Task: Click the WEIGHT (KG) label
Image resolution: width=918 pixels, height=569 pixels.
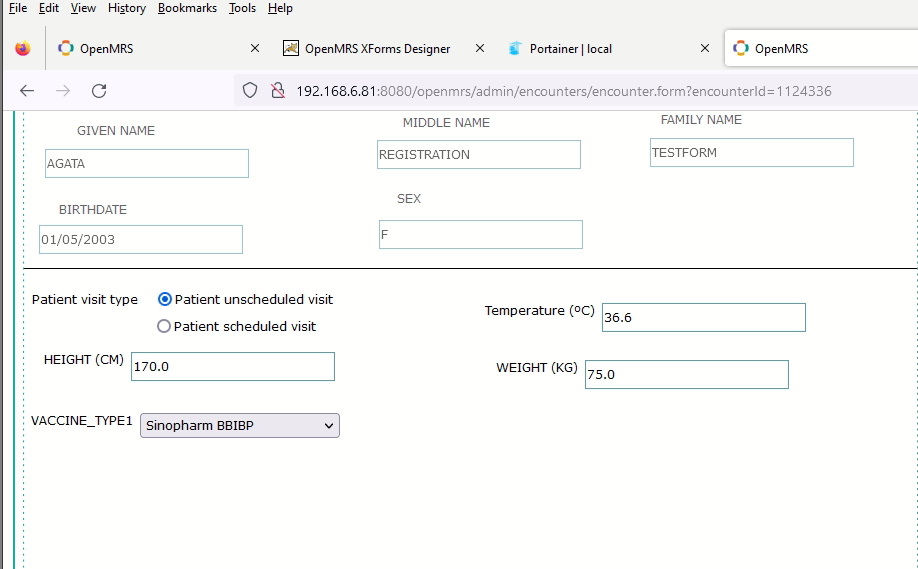Action: 537,368
